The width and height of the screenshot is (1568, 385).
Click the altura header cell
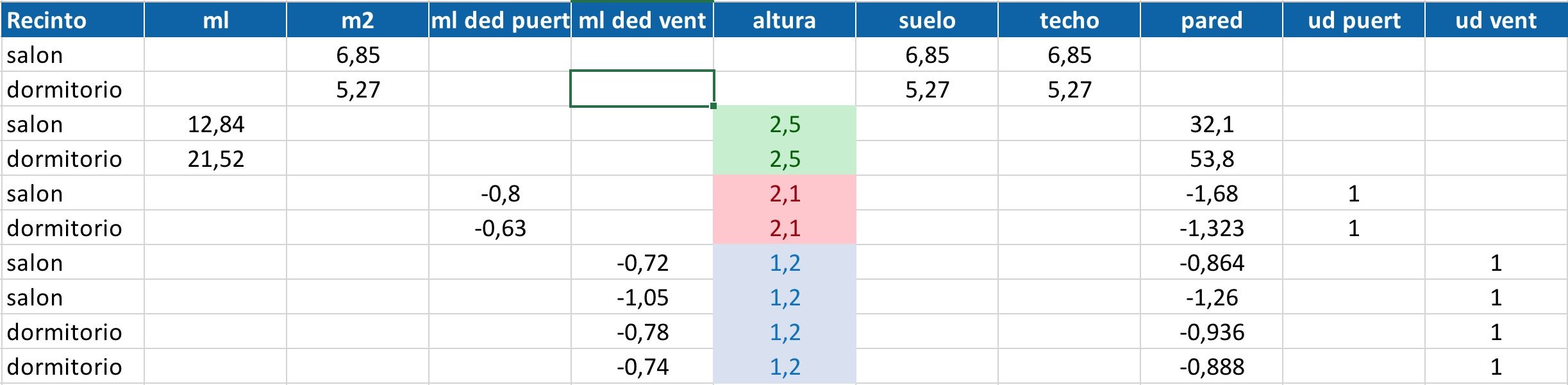(x=785, y=20)
